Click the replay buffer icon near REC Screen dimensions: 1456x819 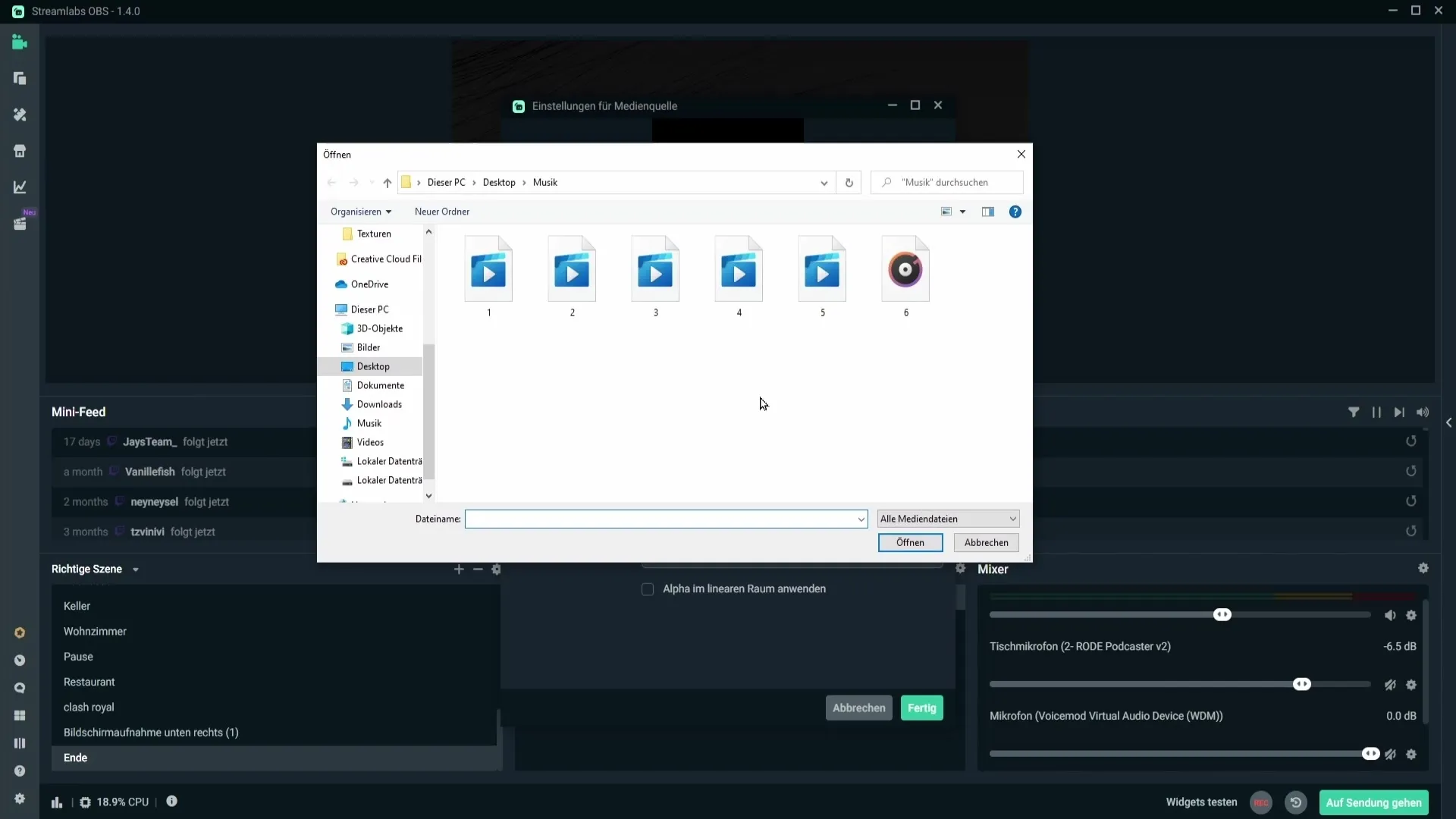1296,802
